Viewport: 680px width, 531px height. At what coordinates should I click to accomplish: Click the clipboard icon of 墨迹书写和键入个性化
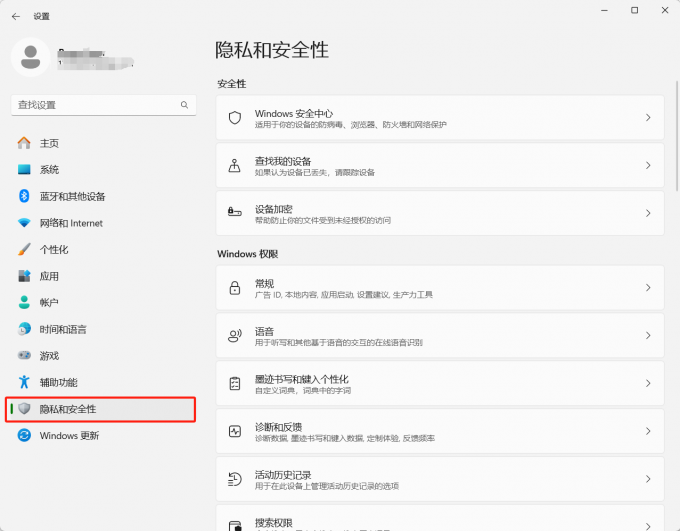235,383
